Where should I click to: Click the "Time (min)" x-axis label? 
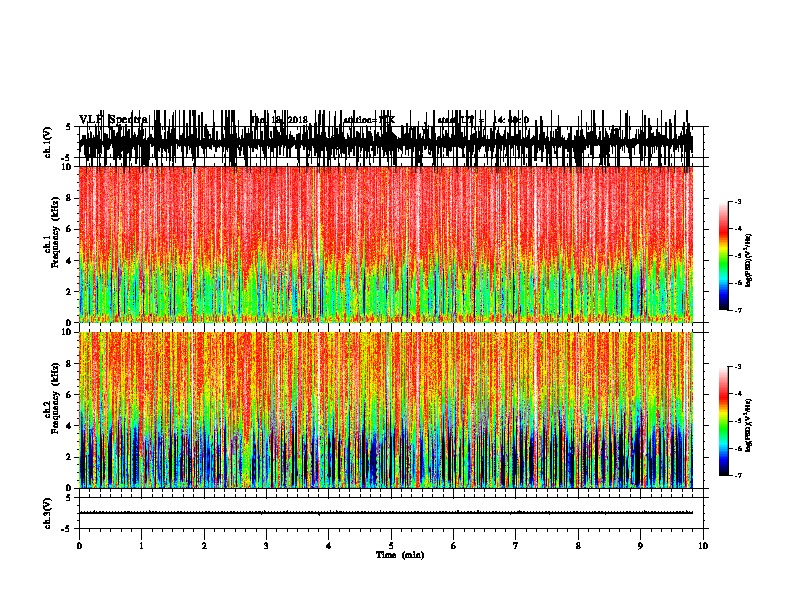click(x=400, y=555)
